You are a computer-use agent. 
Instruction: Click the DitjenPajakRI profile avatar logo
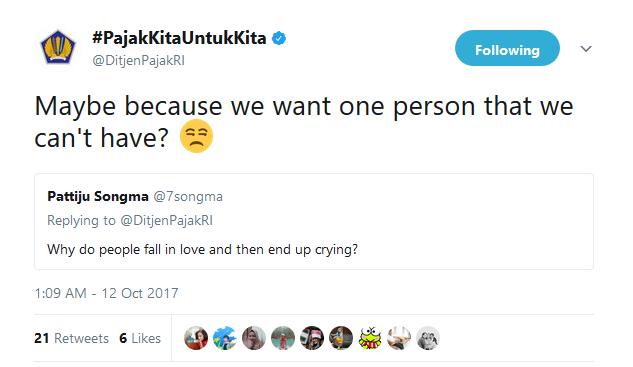[58, 48]
